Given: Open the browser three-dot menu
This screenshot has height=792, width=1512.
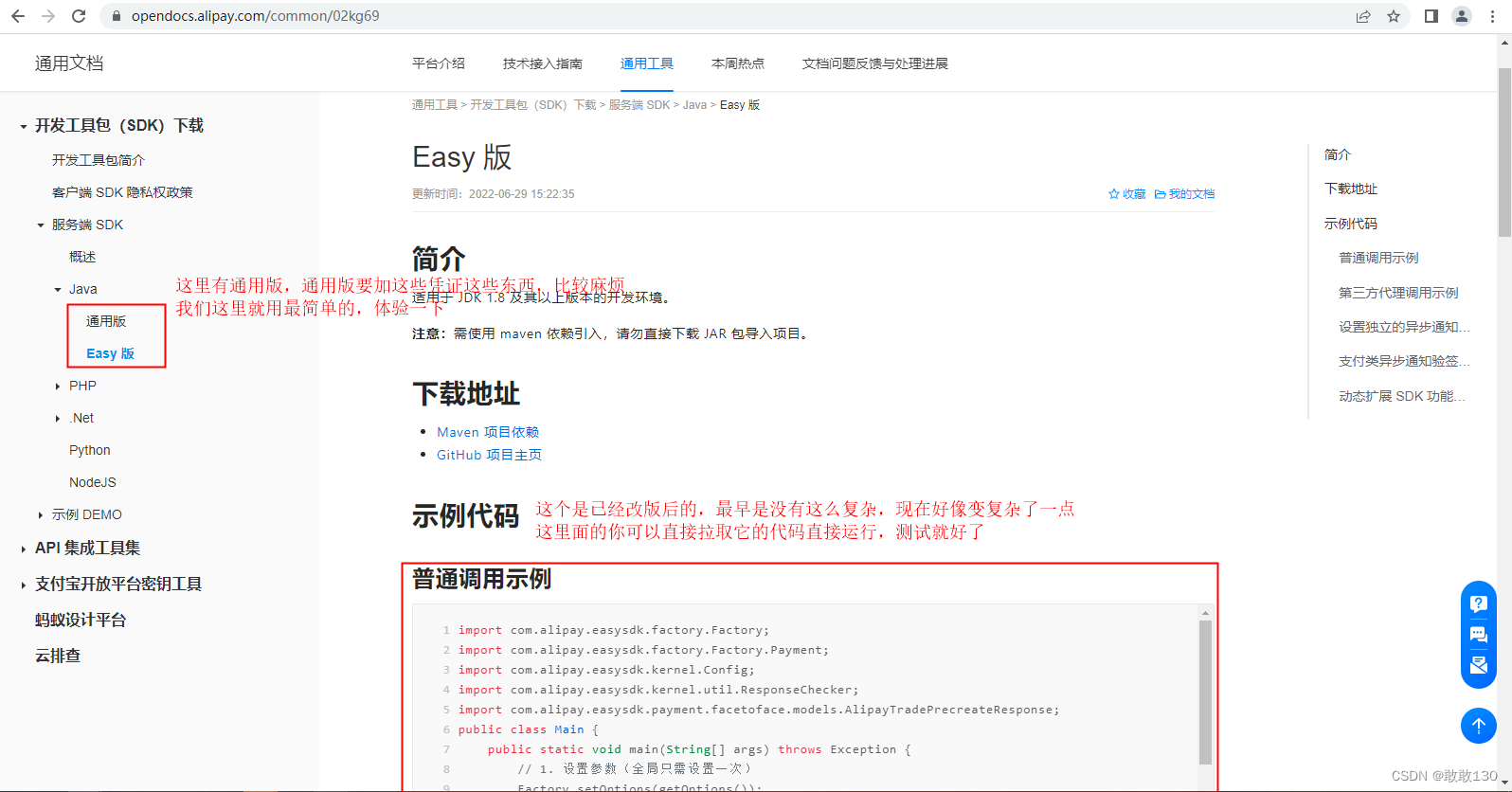Looking at the screenshot, I should pos(1492,16).
